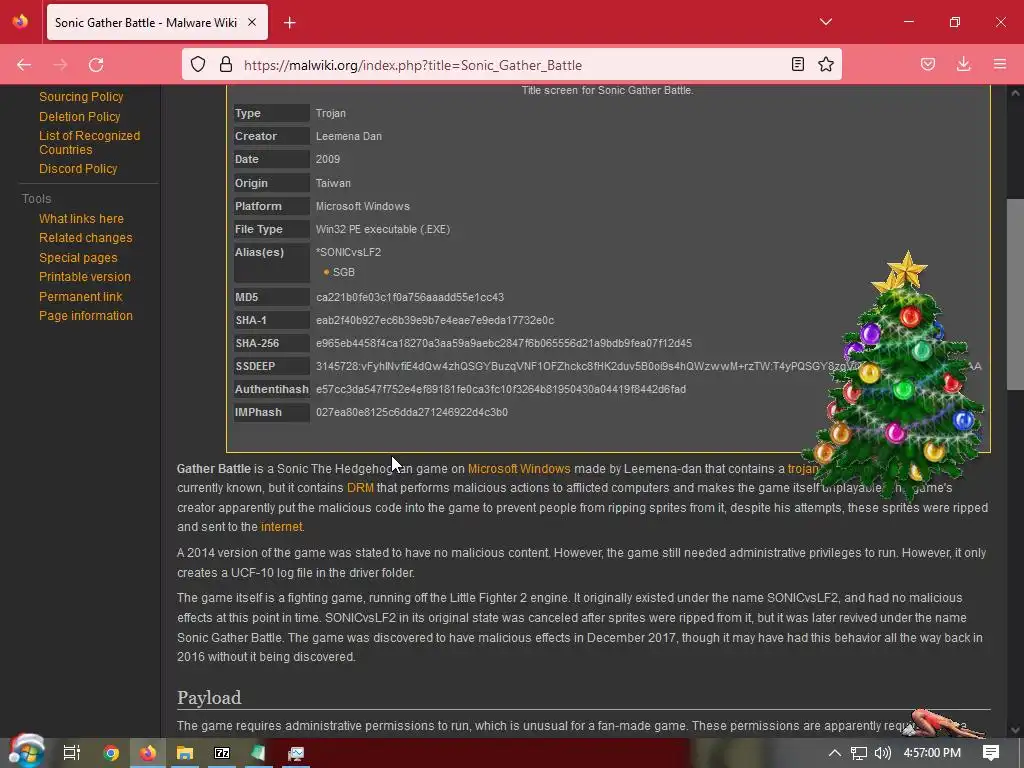This screenshot has height=768, width=1024.
Task: Switch to Firefox in the taskbar
Action: (148, 753)
